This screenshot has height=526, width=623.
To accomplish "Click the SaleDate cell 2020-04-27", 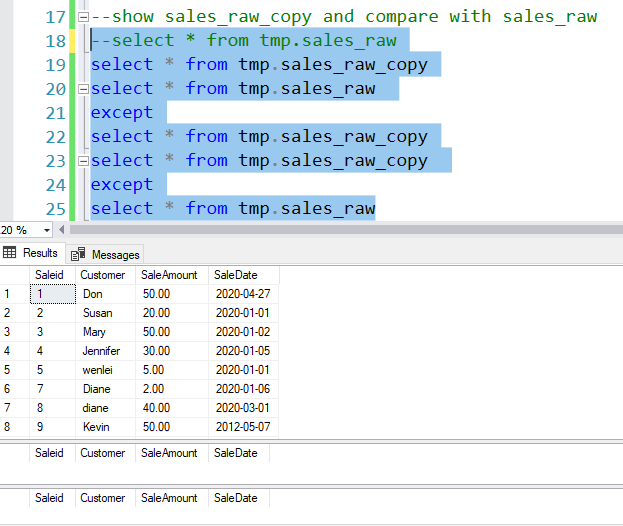I will tap(243, 294).
